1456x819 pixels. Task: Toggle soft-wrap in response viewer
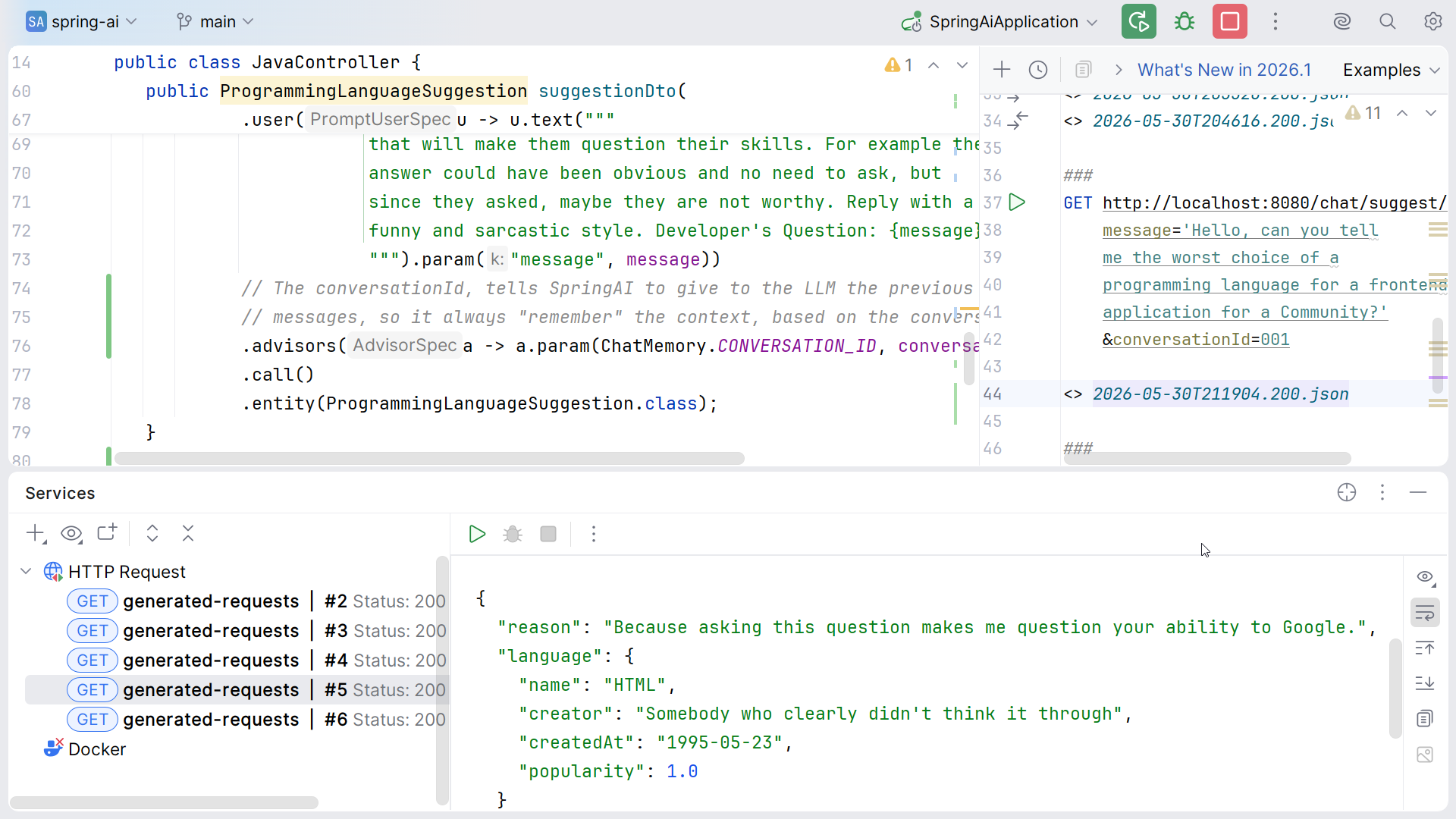[1425, 613]
